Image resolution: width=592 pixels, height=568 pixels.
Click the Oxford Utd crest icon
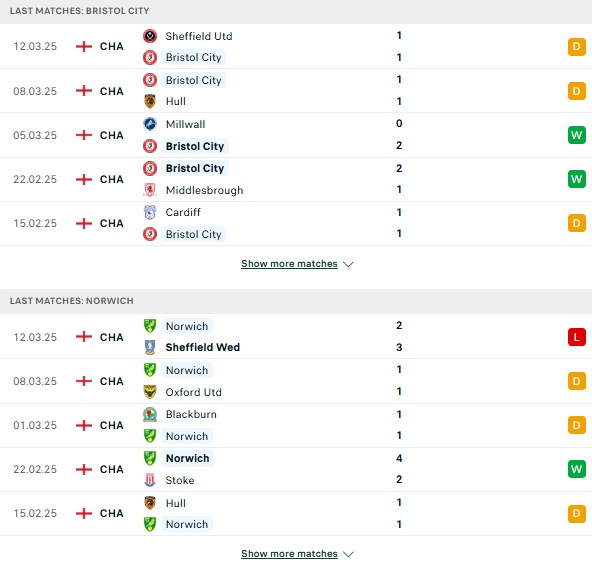tap(150, 392)
